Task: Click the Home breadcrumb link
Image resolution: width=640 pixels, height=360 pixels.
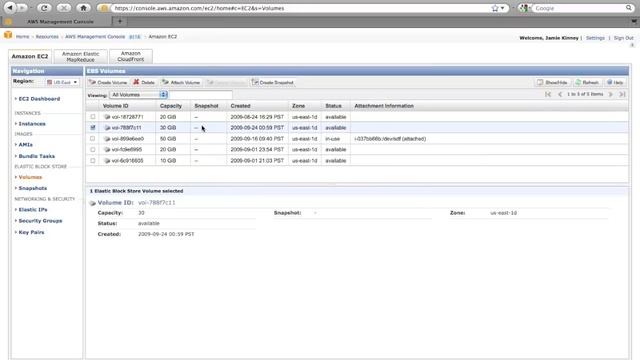Action: pyautogui.click(x=22, y=37)
